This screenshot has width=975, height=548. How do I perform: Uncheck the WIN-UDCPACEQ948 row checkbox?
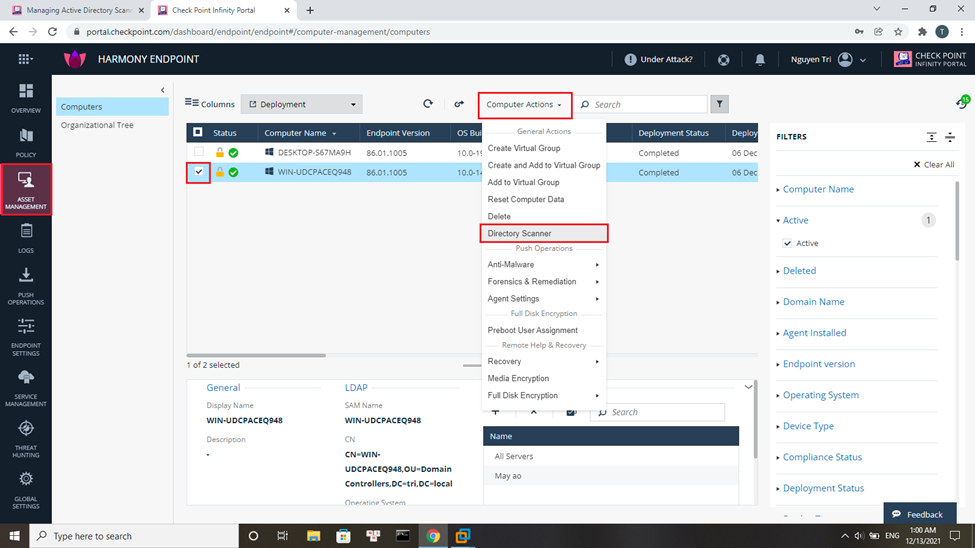tap(198, 172)
